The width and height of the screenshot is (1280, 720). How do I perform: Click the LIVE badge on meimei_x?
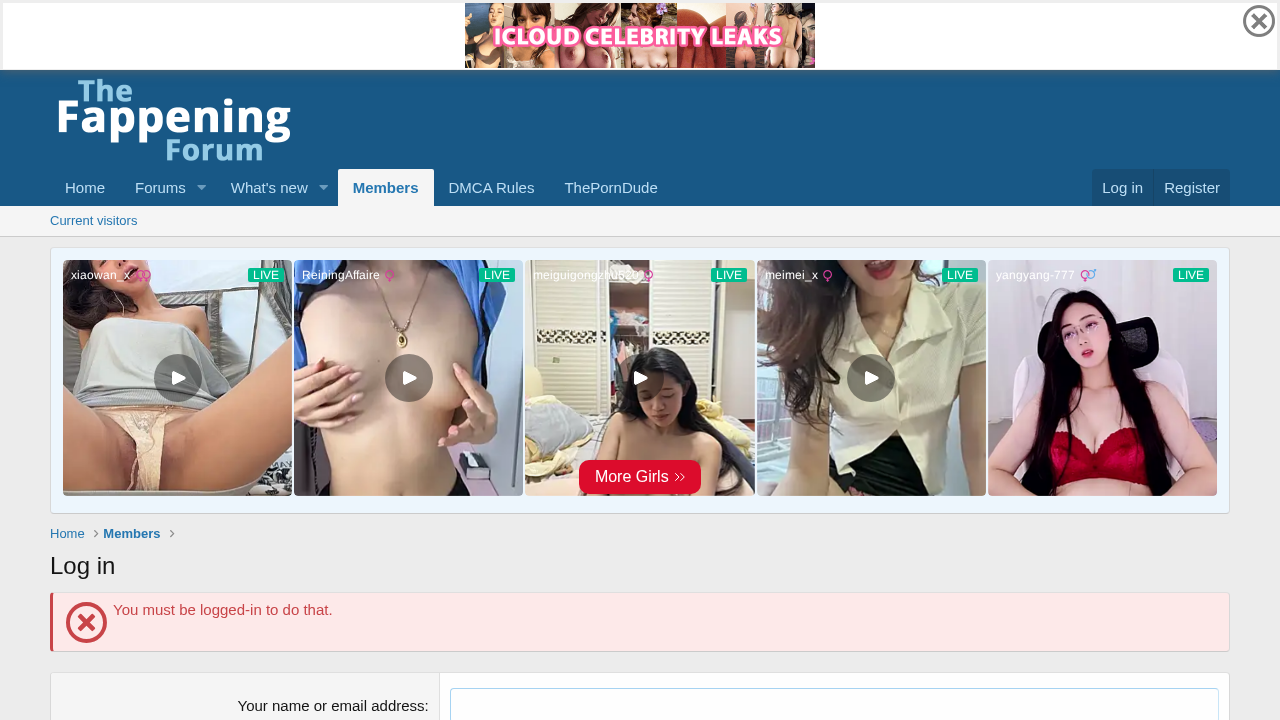pos(960,275)
